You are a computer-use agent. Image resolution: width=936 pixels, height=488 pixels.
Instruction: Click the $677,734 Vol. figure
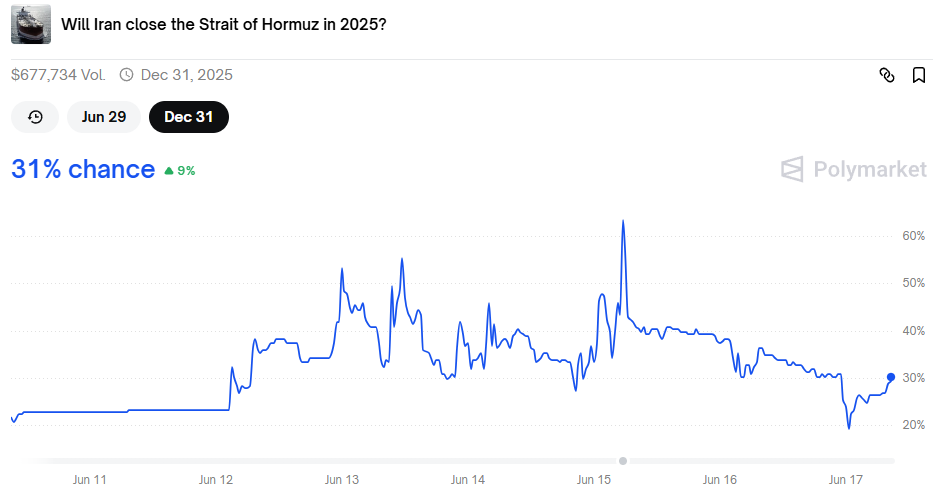click(x=58, y=74)
